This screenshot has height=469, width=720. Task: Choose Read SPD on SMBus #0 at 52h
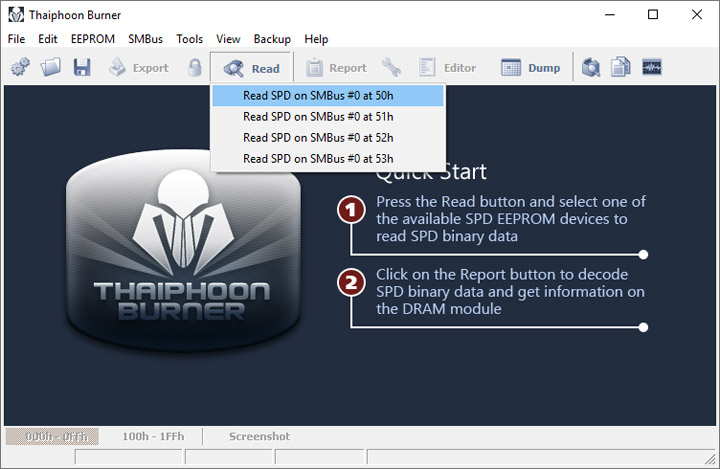point(328,138)
